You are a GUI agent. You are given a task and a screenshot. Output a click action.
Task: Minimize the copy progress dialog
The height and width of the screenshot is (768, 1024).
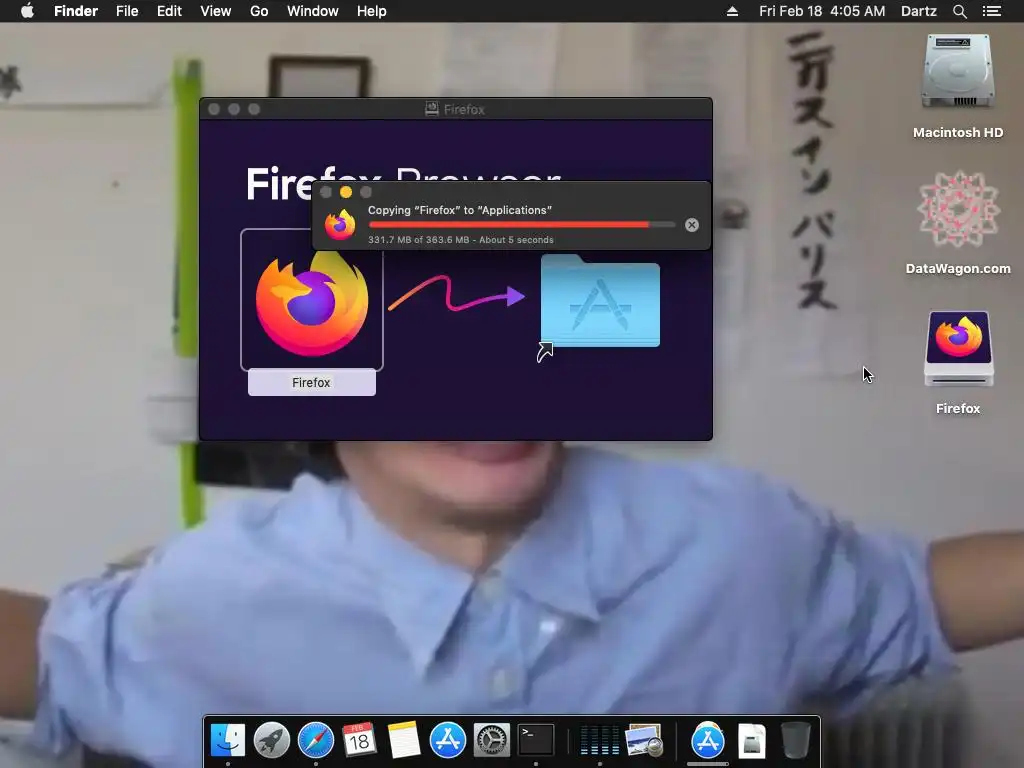pyautogui.click(x=346, y=192)
